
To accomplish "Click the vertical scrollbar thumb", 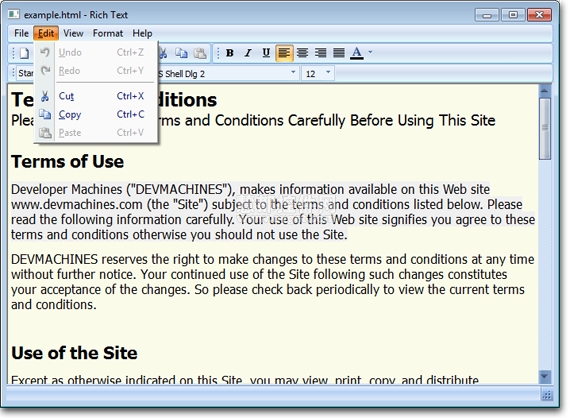I will [545, 128].
